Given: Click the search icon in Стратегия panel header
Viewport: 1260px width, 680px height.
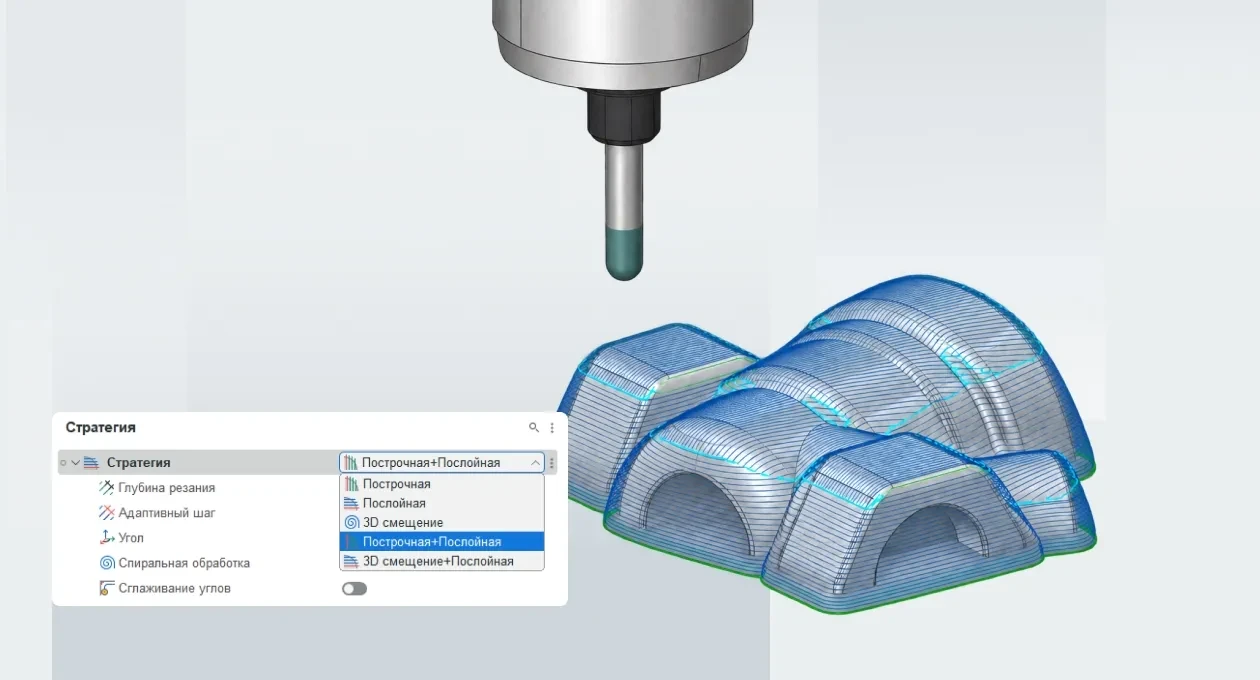Looking at the screenshot, I should pyautogui.click(x=534, y=428).
